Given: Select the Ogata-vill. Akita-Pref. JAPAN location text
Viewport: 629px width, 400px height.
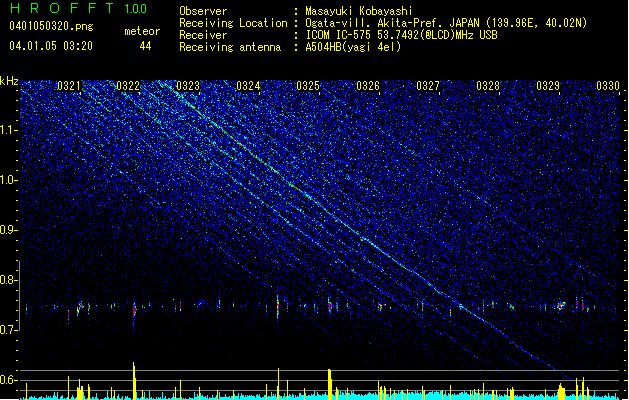Looking at the screenshot, I should pyautogui.click(x=446, y=23).
